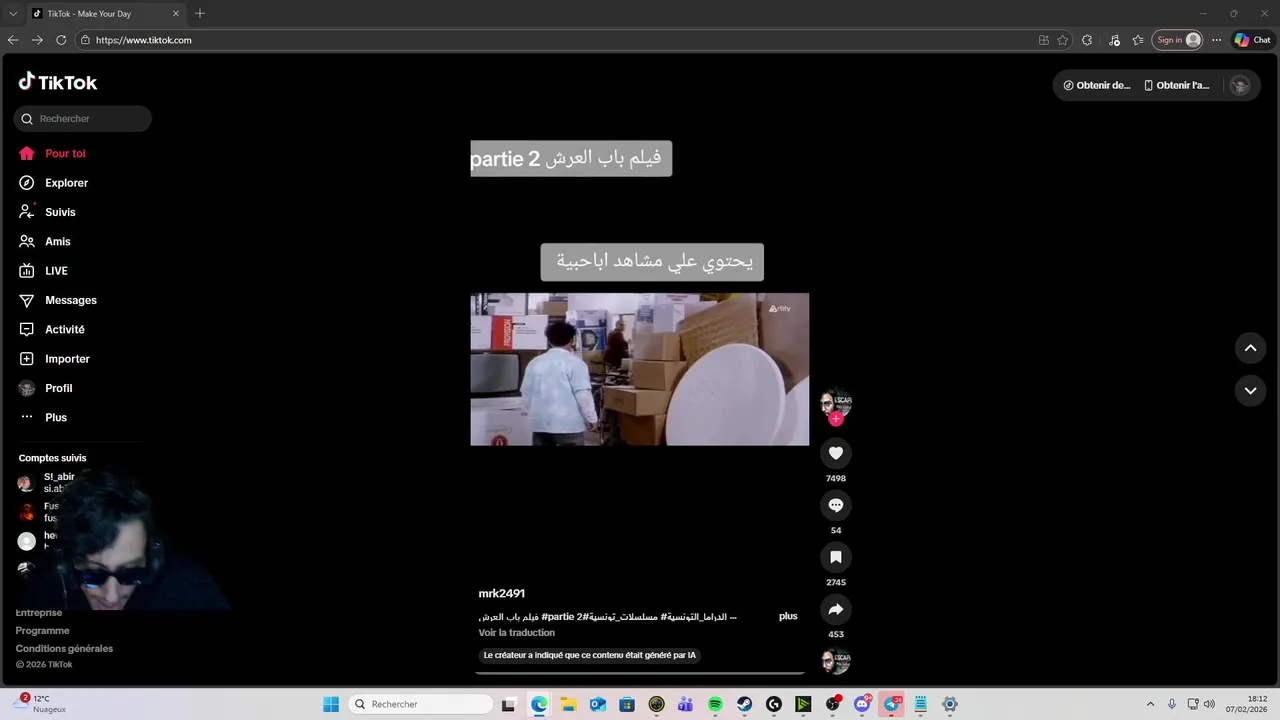This screenshot has width=1280, height=720.
Task: Click Obtenir des pièces button
Action: tap(1097, 85)
